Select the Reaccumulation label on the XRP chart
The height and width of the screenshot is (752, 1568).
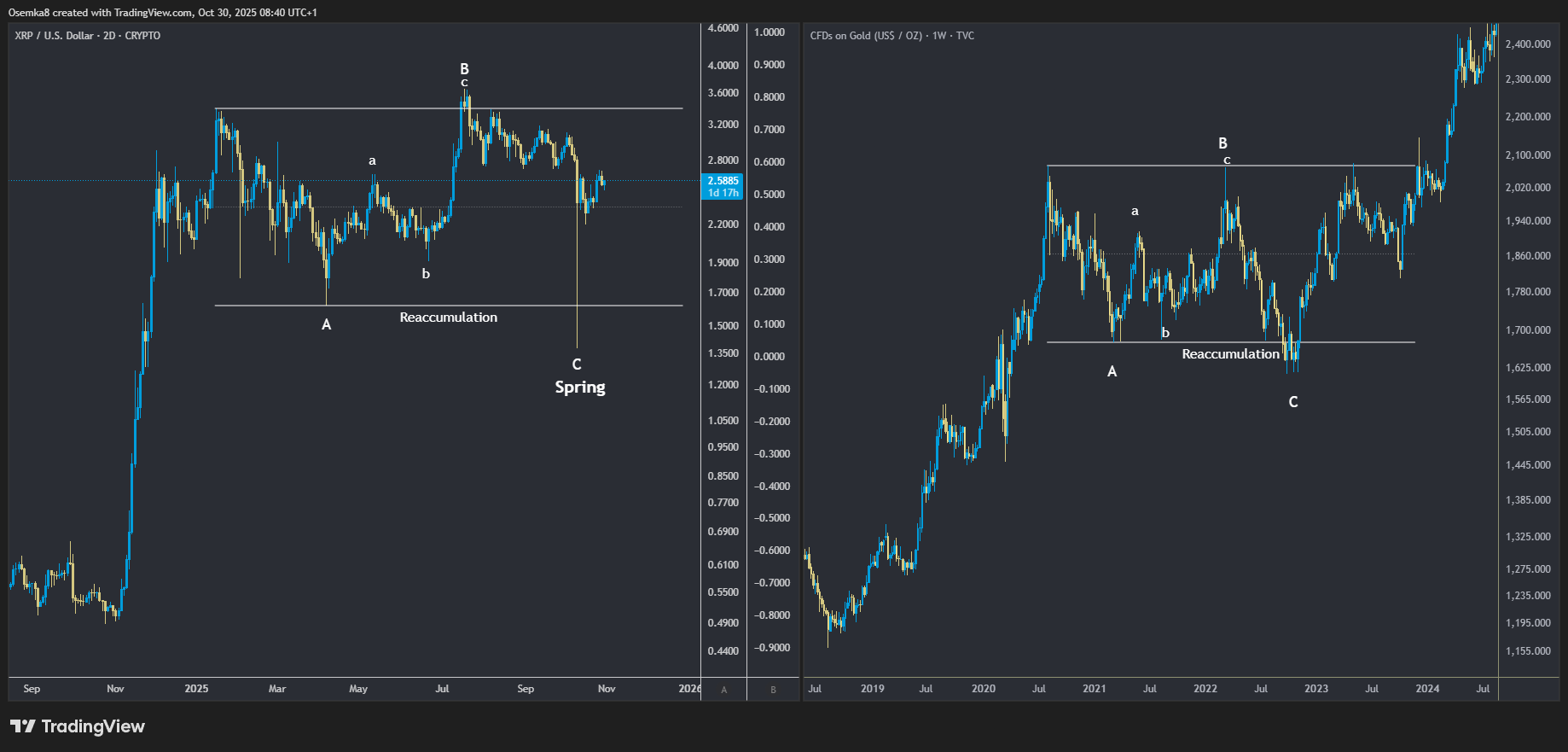point(448,318)
